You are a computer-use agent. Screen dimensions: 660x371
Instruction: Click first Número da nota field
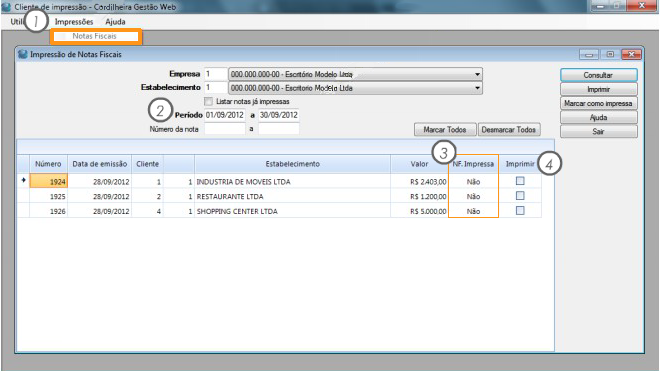point(224,129)
